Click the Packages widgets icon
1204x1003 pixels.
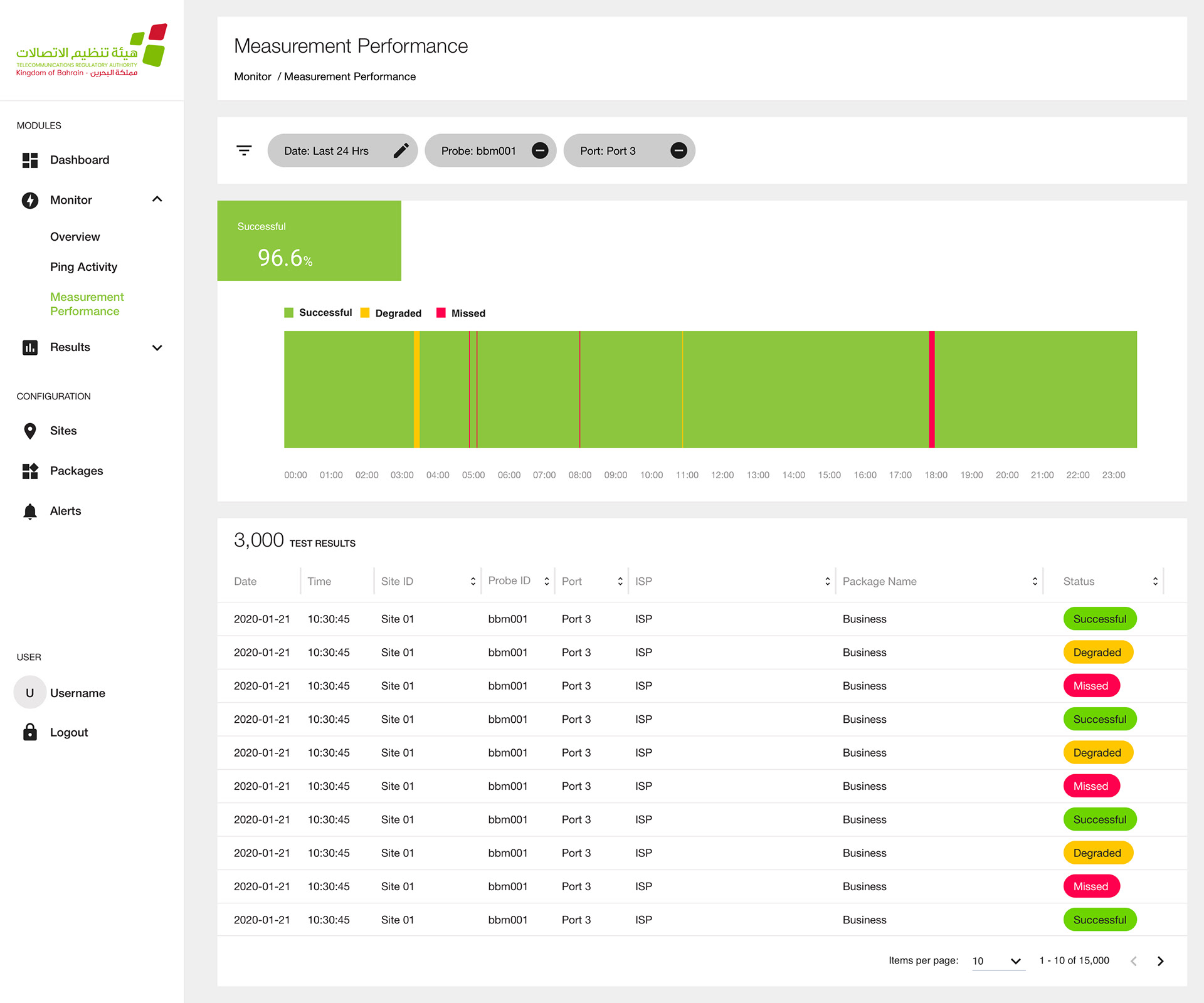tap(30, 471)
